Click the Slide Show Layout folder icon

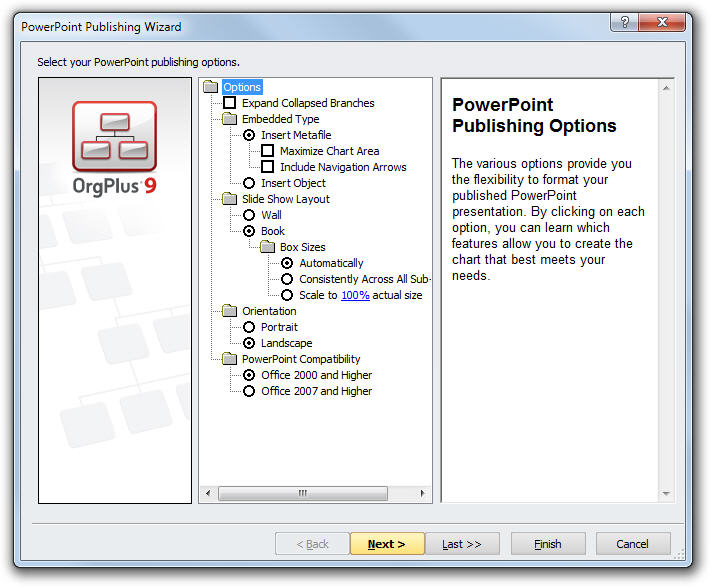[230, 199]
